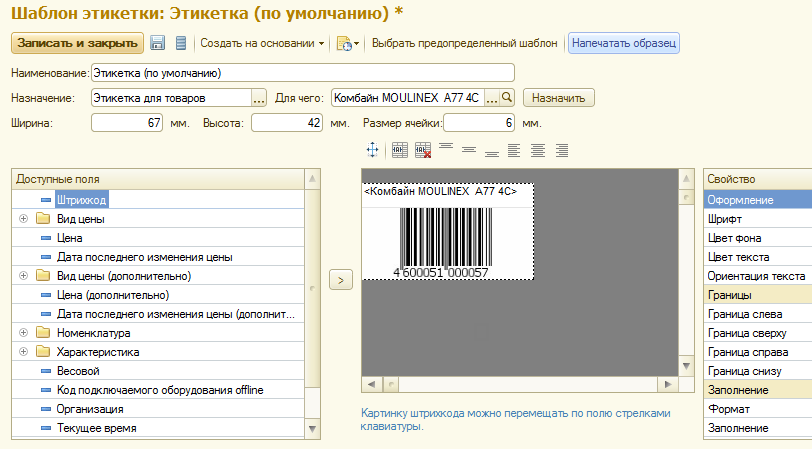This screenshot has width=812, height=449.
Task: Click the list icon beside the save icon
Action: (x=181, y=43)
